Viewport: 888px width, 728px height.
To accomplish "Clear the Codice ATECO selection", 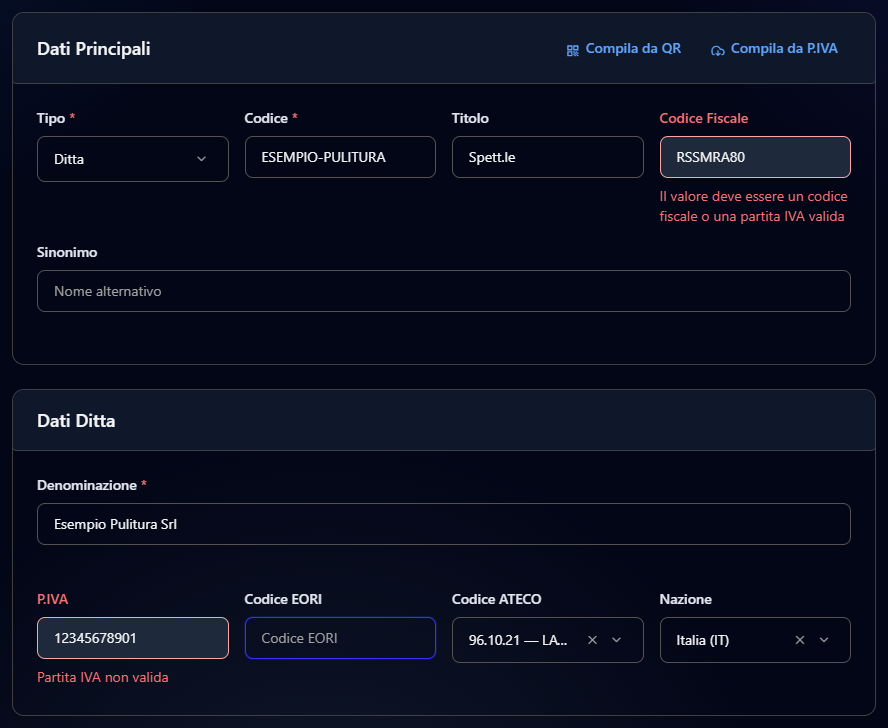I will click(x=592, y=640).
